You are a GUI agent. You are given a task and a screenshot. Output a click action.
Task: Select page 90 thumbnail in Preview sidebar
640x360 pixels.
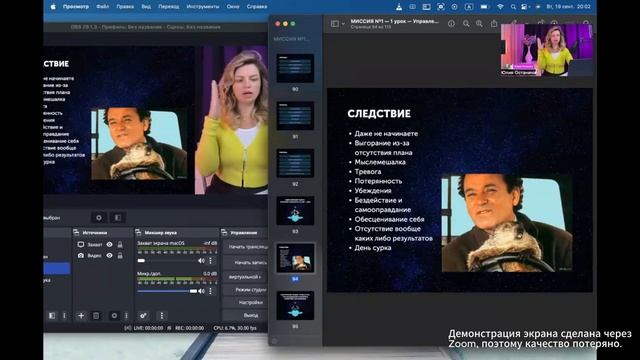tap(295, 68)
